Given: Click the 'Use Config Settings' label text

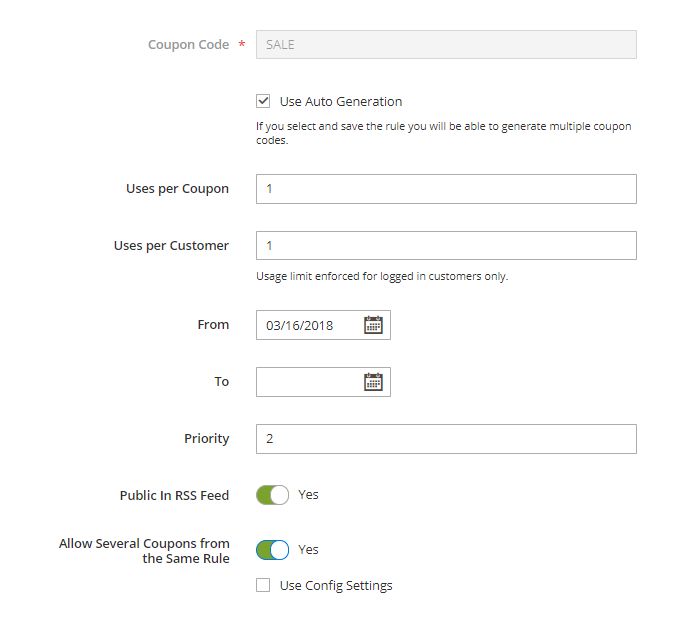Looking at the screenshot, I should 336,586.
